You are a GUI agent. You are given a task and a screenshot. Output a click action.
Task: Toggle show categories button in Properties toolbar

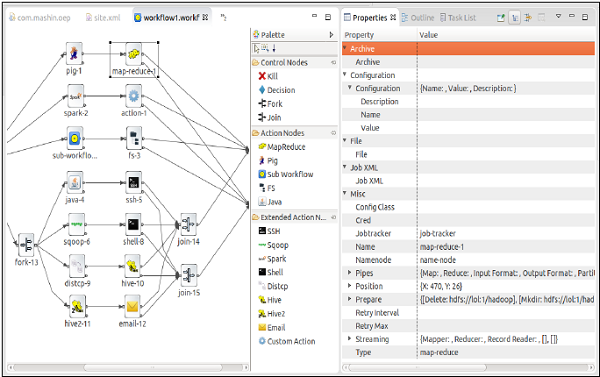pyautogui.click(x=515, y=18)
